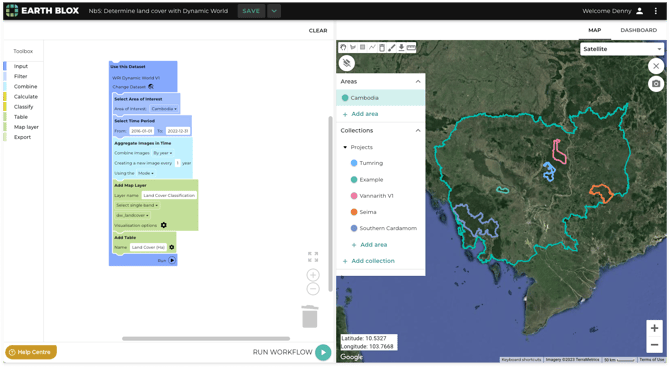Viewport: 670px width, 367px height.
Task: Collapse the Projects tree node
Action: click(345, 147)
